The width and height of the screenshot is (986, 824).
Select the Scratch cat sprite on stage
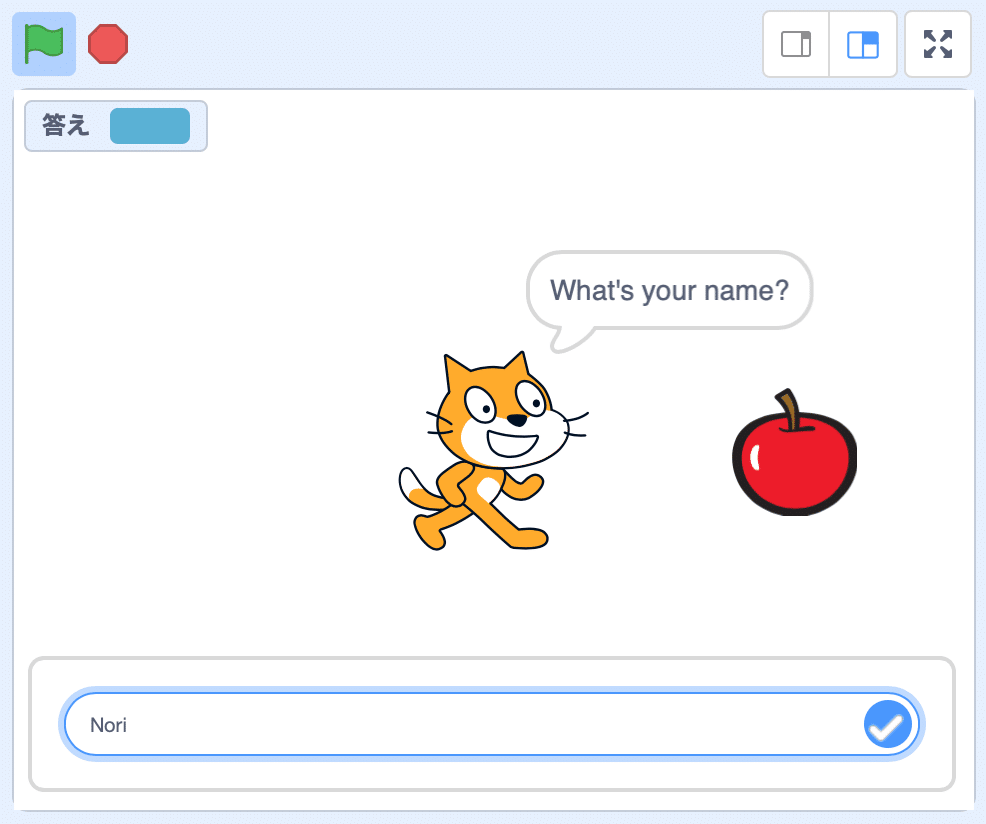click(494, 451)
